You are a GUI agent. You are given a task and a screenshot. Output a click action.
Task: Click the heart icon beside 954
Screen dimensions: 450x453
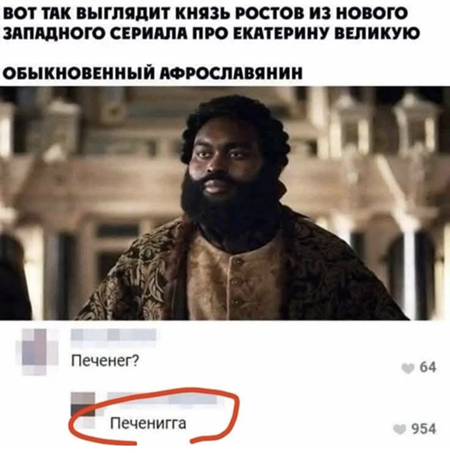coord(400,429)
